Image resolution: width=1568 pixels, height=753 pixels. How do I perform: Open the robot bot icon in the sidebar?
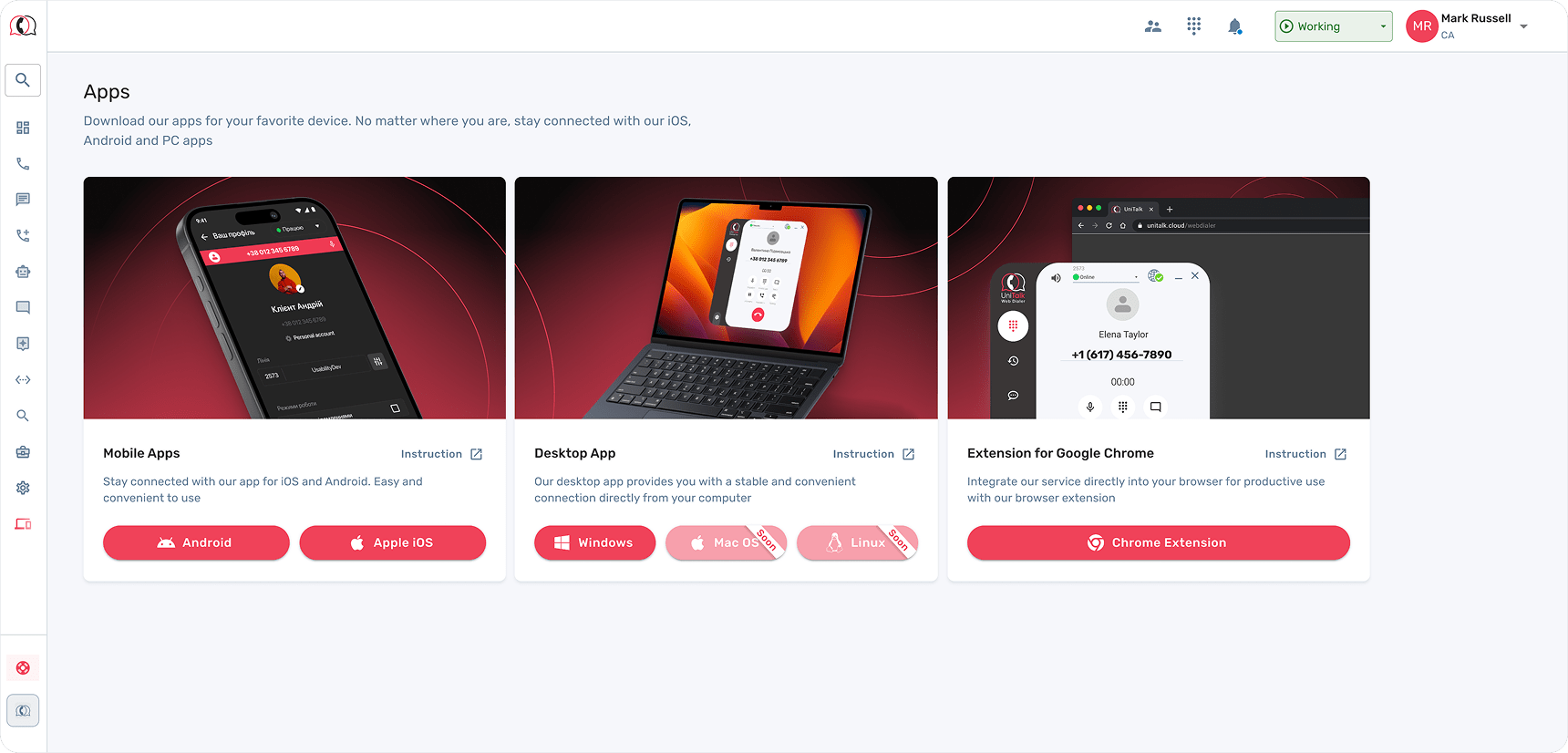23,272
